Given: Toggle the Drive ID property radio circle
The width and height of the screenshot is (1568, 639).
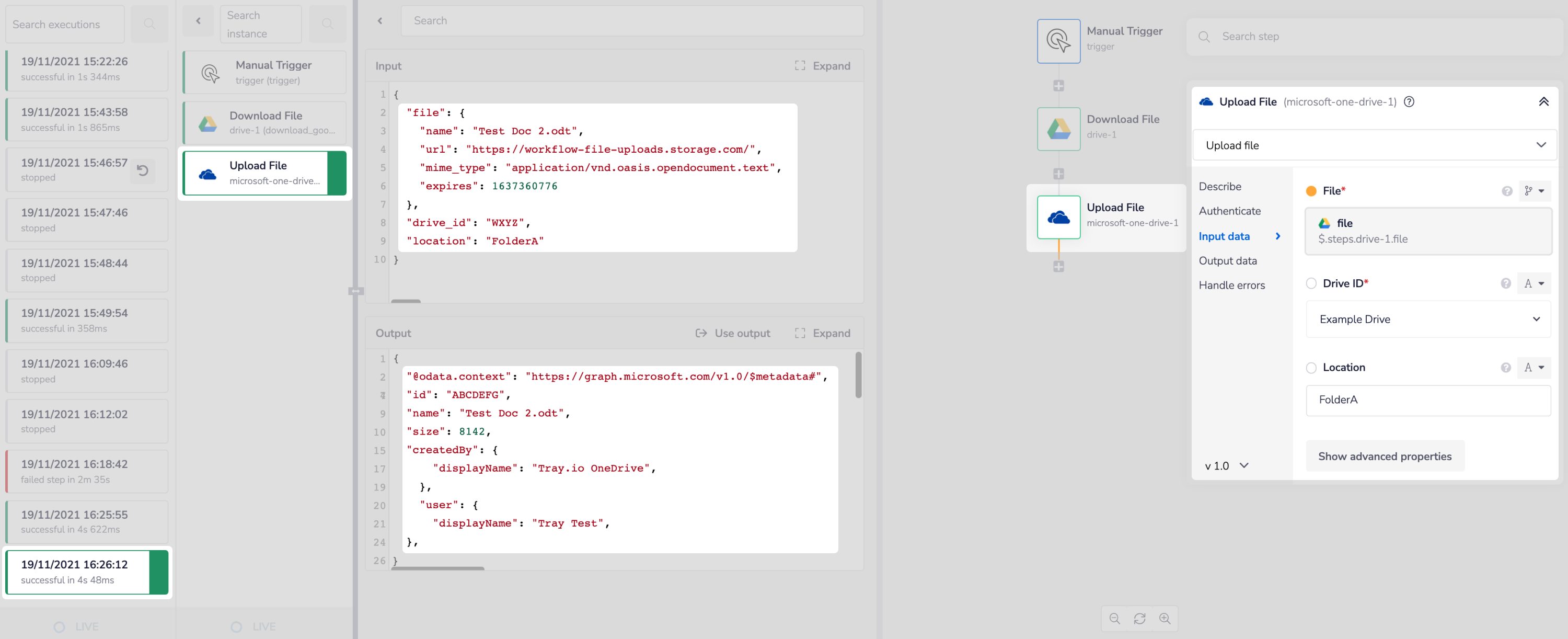Looking at the screenshot, I should pyautogui.click(x=1311, y=283).
